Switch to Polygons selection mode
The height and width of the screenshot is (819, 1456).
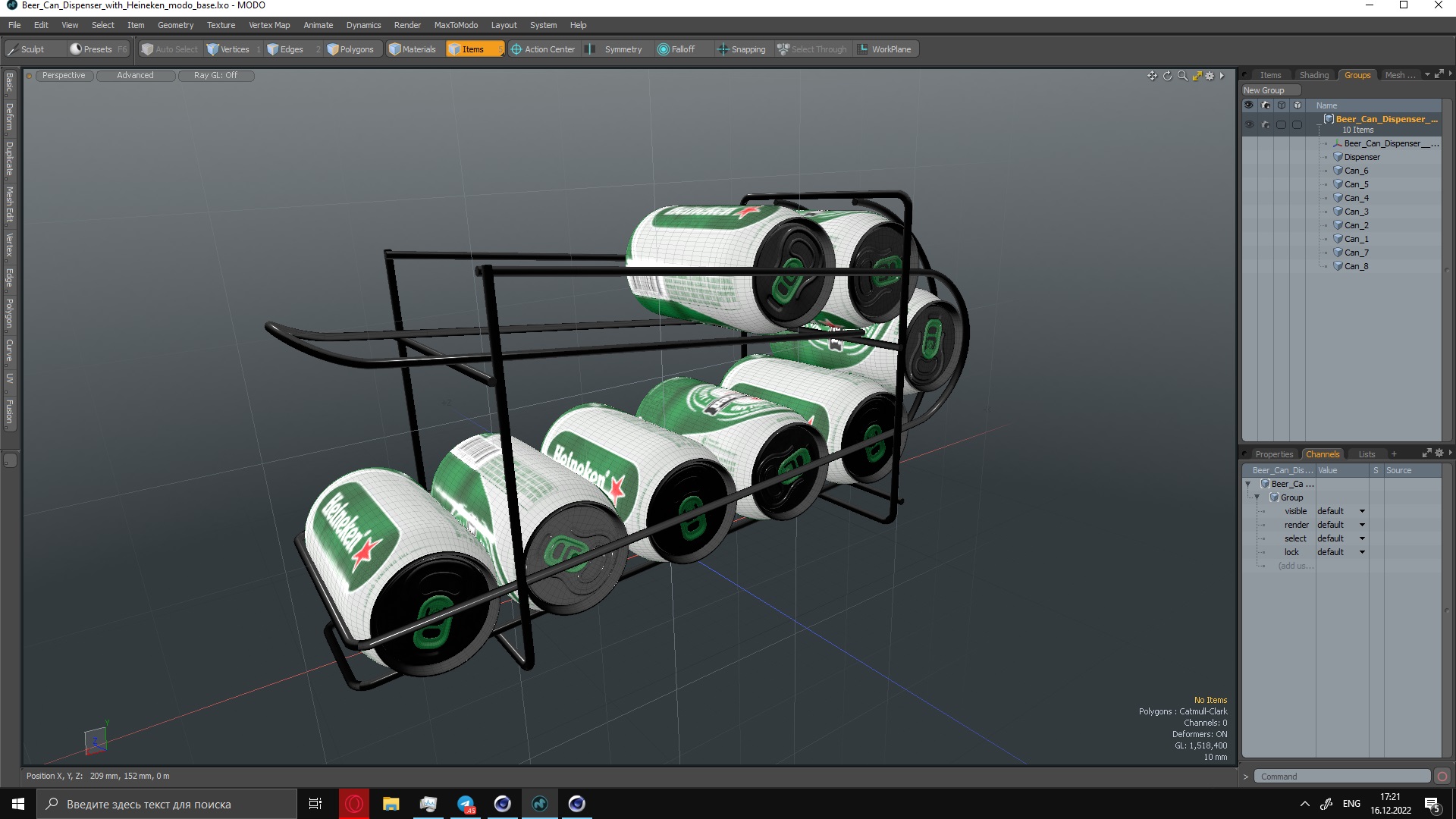[353, 49]
